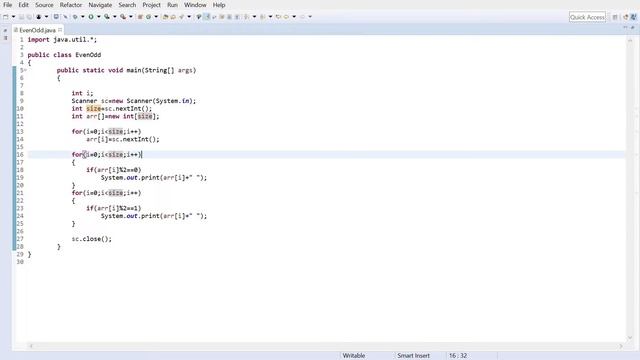This screenshot has width=640, height=360.
Task: Select the EvenOdd.java editor tab
Action: [37, 30]
